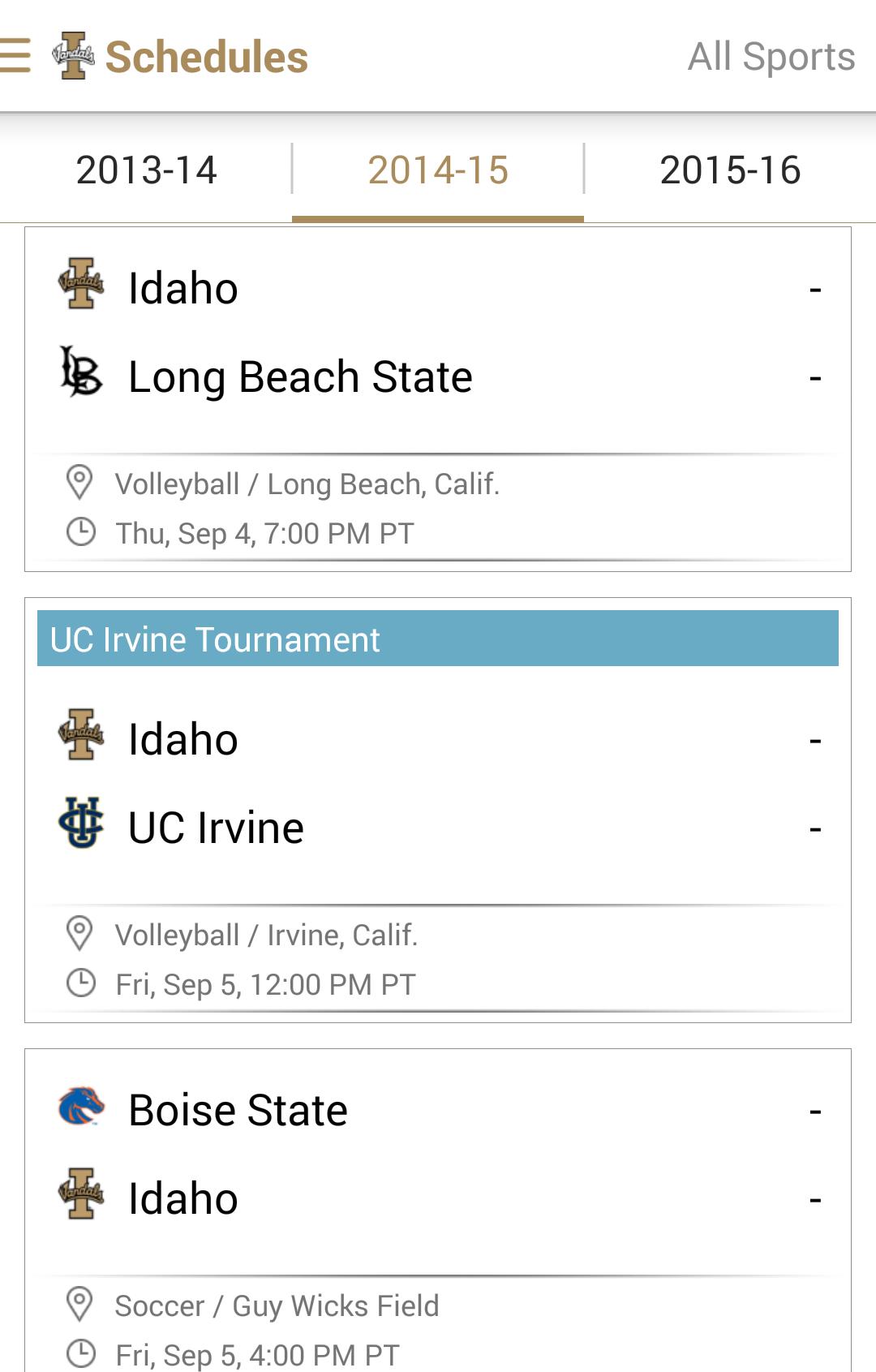This screenshot has height=1372, width=876.
Task: Switch to the 2015-16 season tab
Action: (730, 170)
